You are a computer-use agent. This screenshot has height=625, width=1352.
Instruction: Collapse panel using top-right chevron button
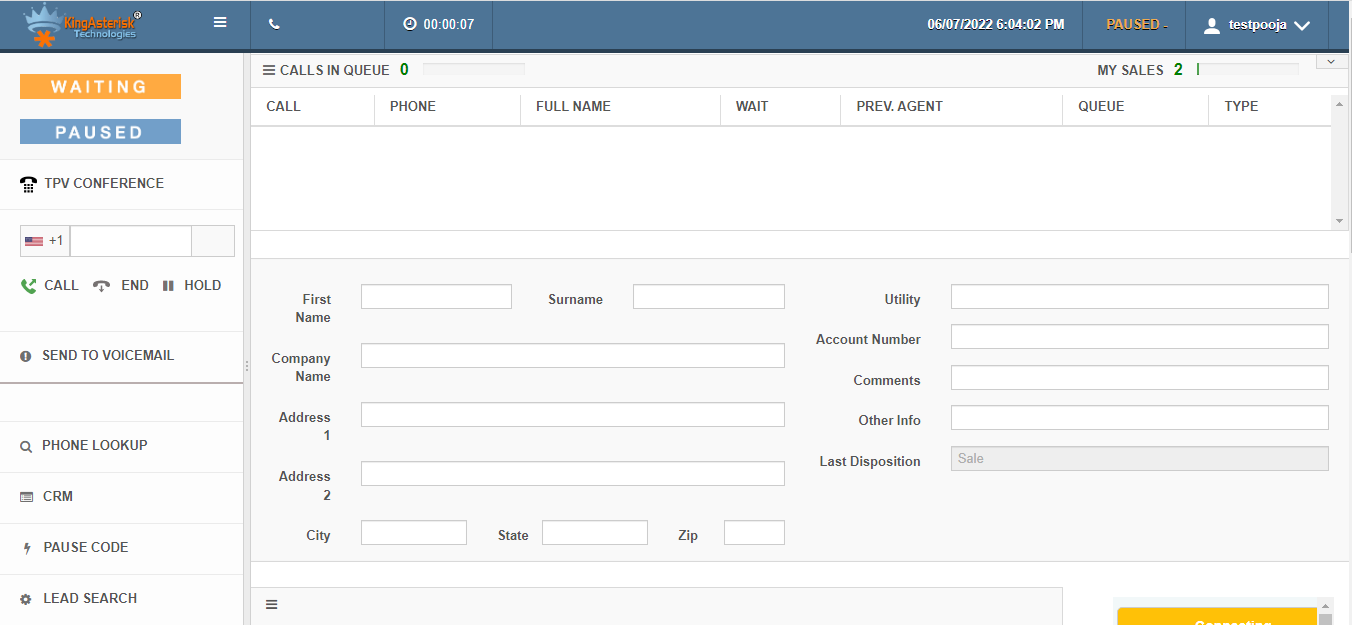(1332, 61)
